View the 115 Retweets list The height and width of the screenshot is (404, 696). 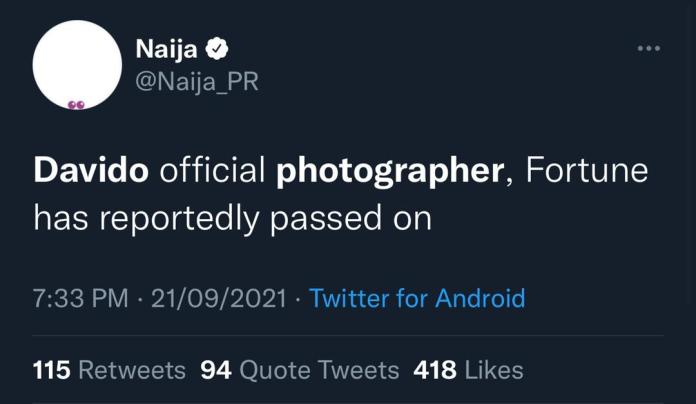[109, 370]
